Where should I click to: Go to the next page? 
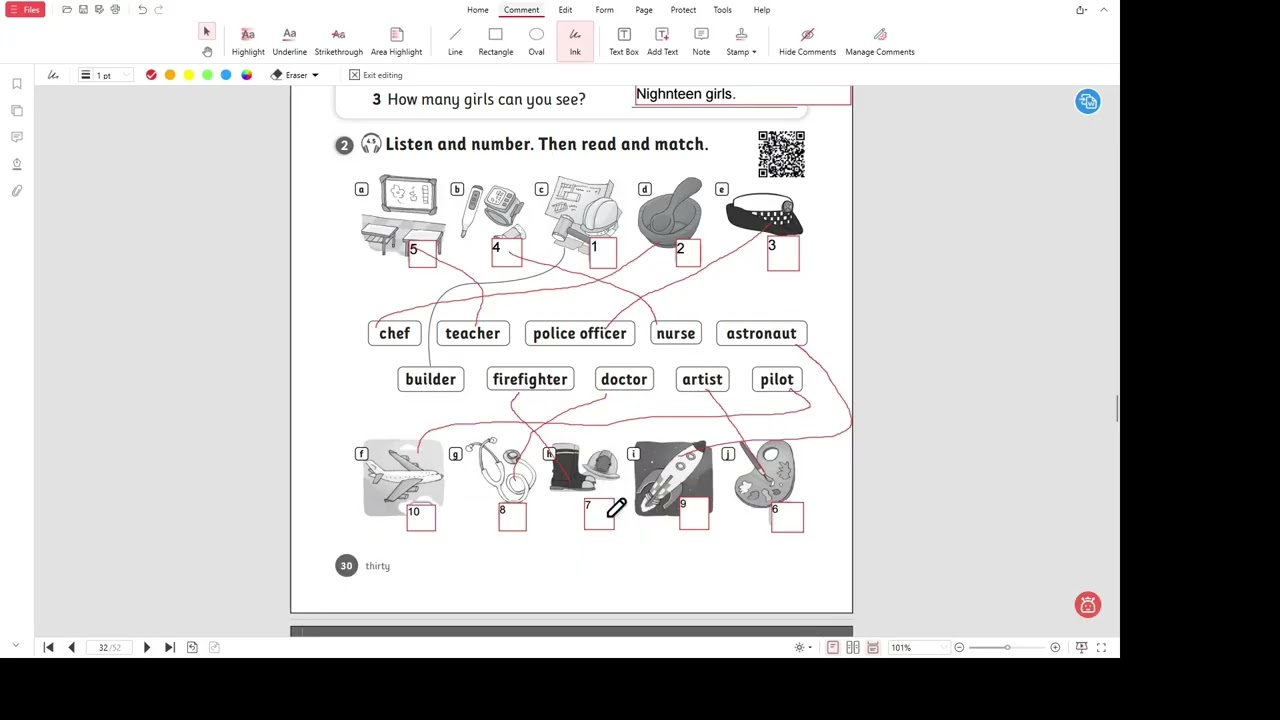coord(146,647)
